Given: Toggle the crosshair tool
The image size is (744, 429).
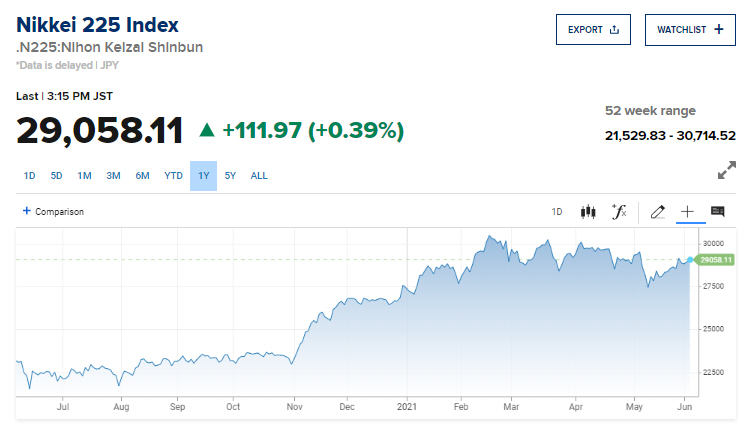Looking at the screenshot, I should click(x=688, y=212).
